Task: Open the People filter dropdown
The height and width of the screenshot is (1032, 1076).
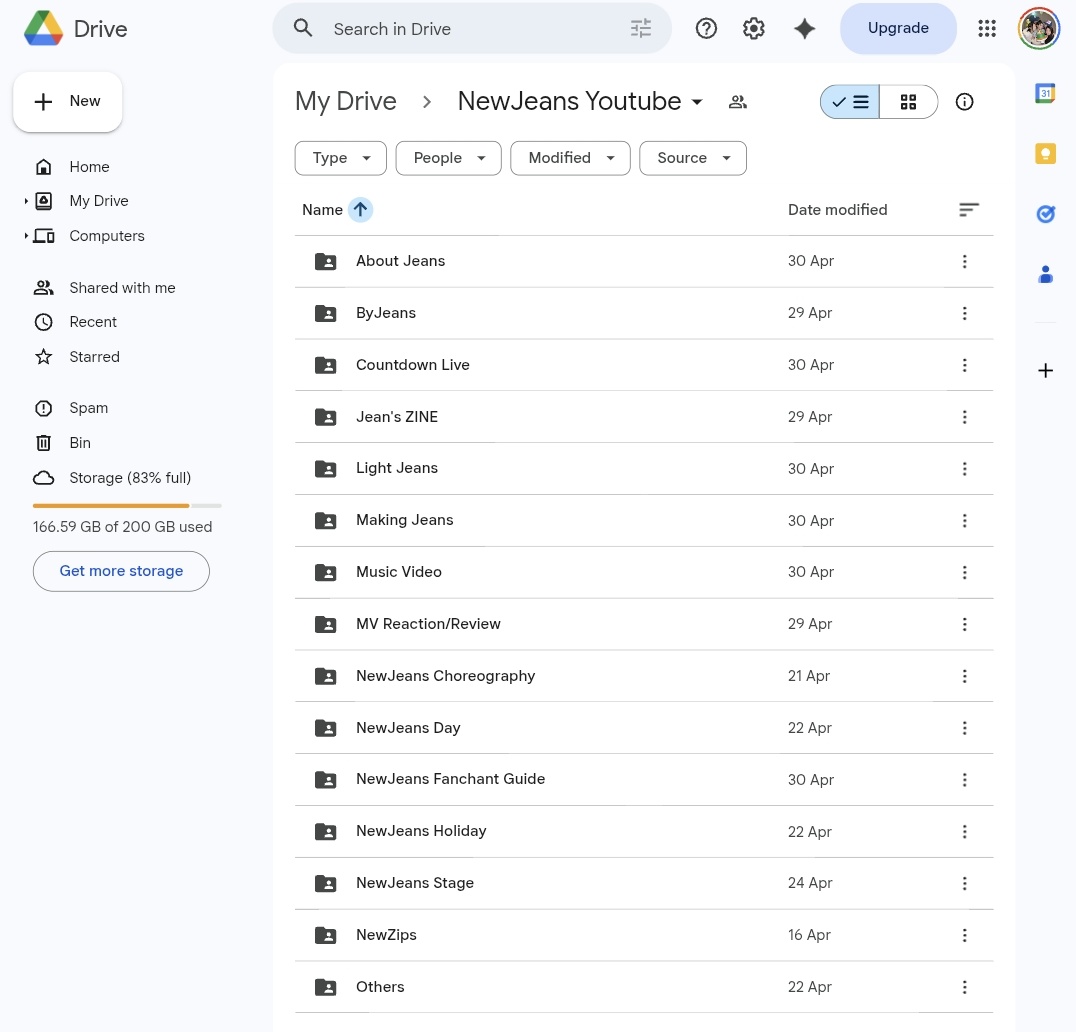Action: coord(449,159)
